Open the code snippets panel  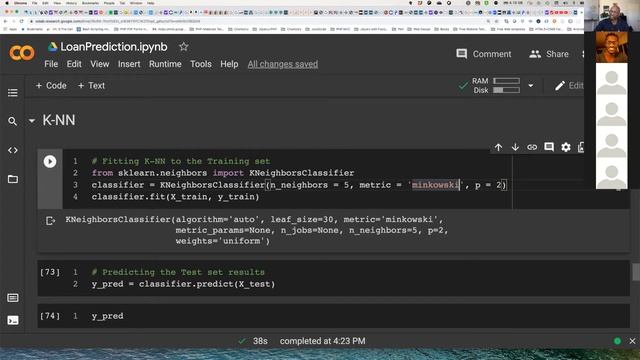click(13, 150)
